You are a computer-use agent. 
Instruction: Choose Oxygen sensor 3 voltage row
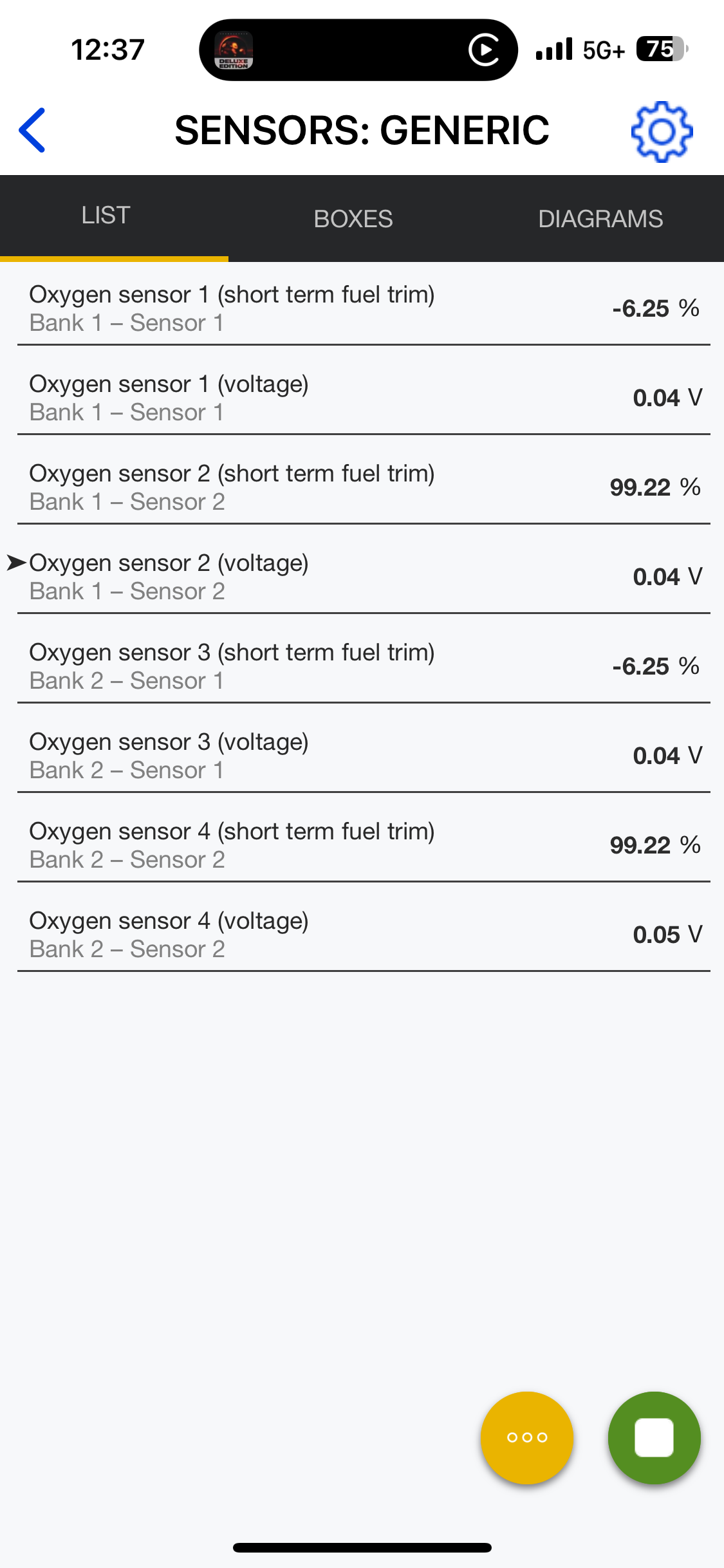point(362,756)
